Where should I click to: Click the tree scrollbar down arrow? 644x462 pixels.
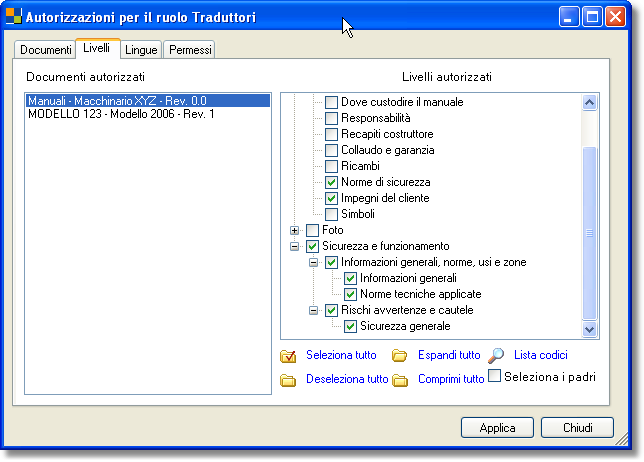coord(589,329)
